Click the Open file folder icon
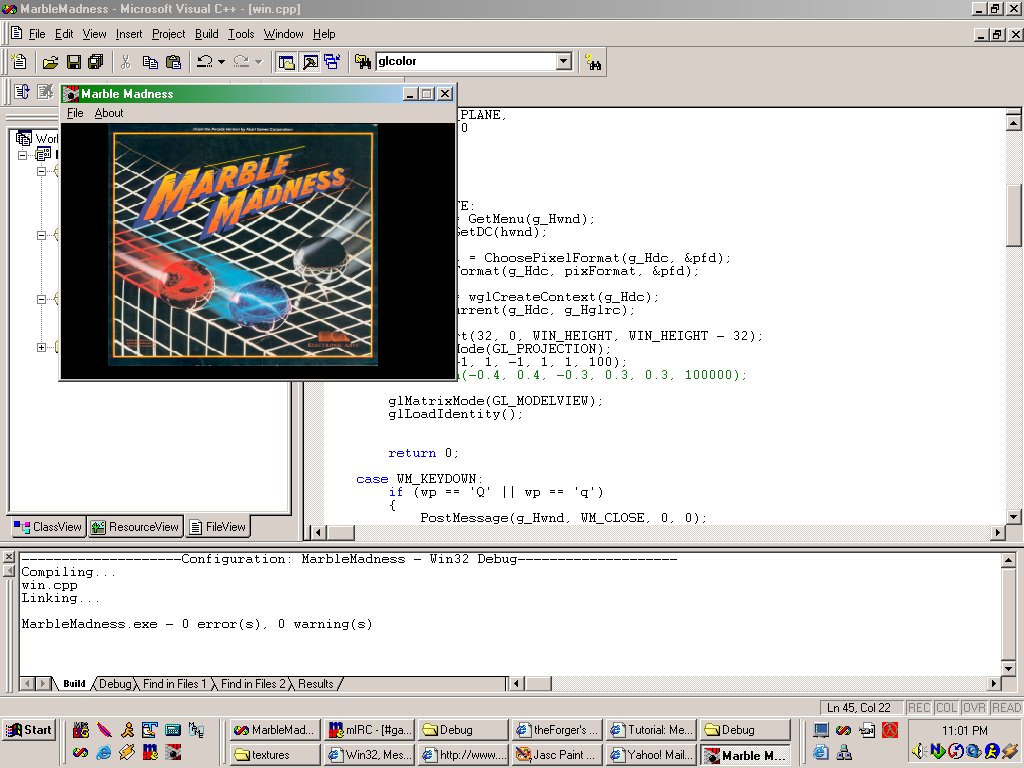Screen dimensions: 1024x768 tap(50, 62)
